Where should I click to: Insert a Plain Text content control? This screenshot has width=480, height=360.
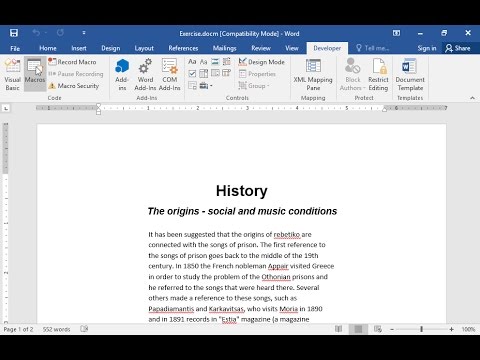click(204, 61)
